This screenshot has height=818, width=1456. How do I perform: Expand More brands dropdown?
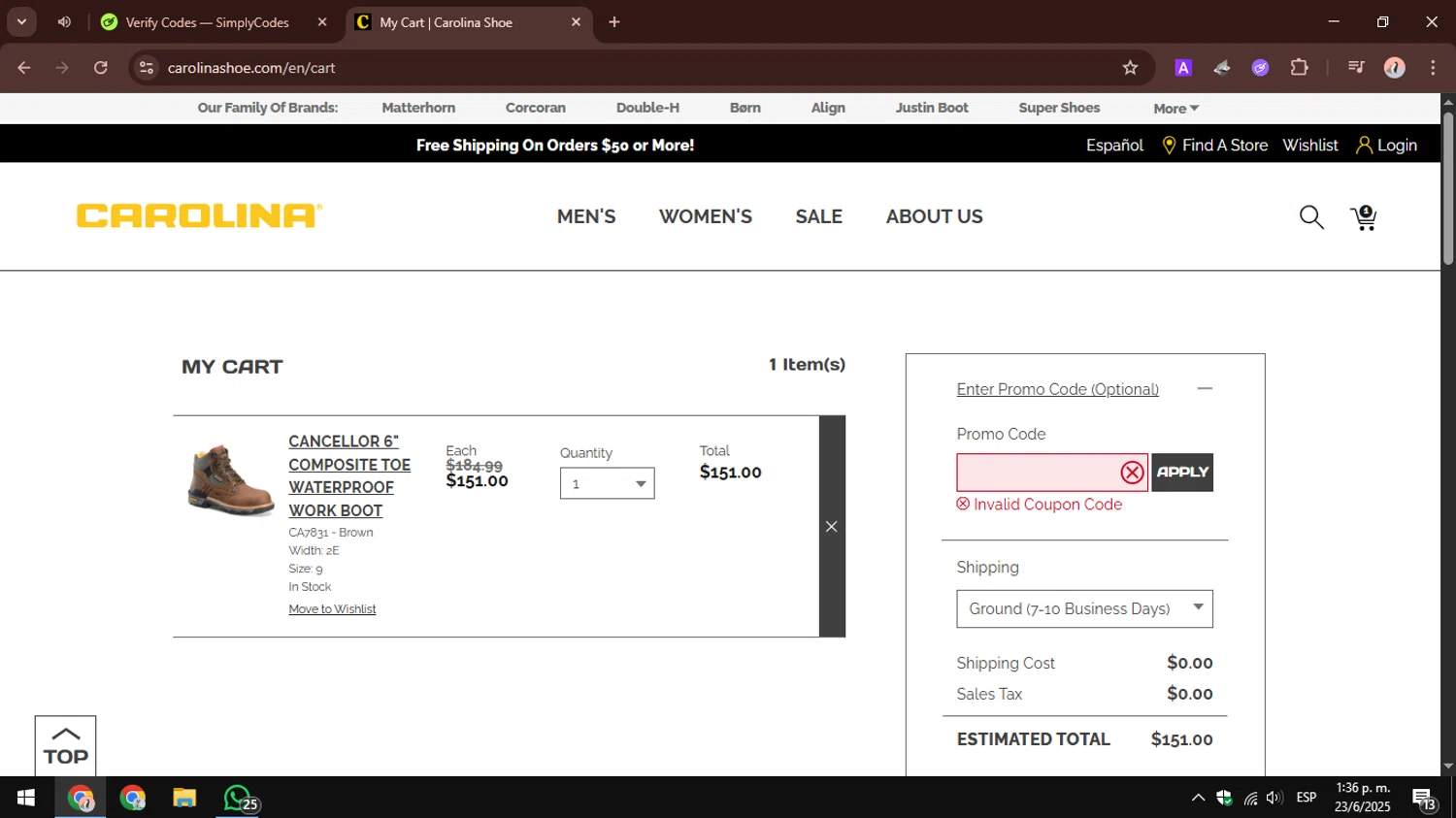(1175, 109)
